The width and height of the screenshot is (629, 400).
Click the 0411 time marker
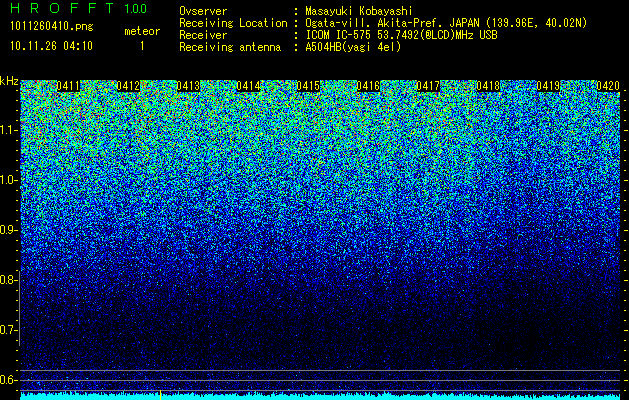[68, 86]
